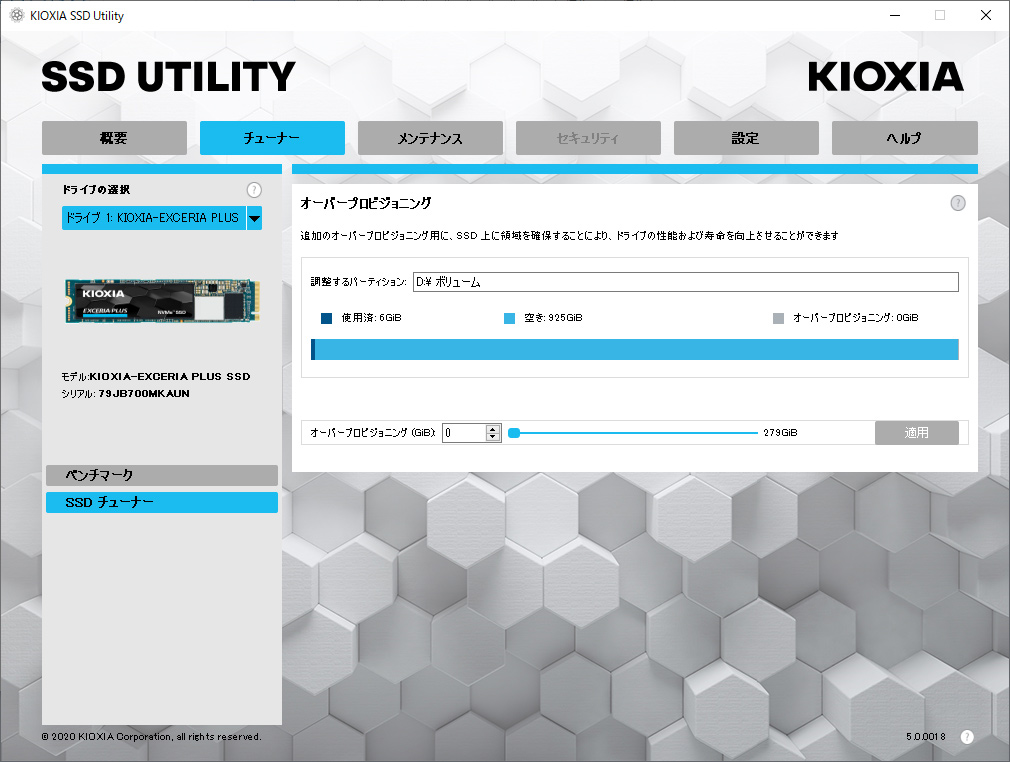Click the blue free-space usage bar
The image size is (1010, 762).
636,349
